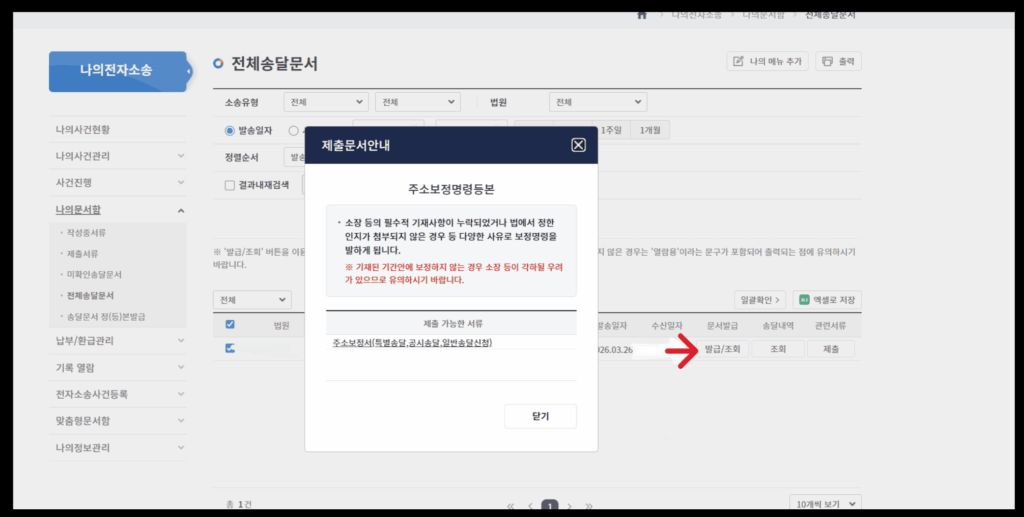Toggle the select-all checkbox in table header
Viewport: 1024px width, 517px height.
point(230,324)
